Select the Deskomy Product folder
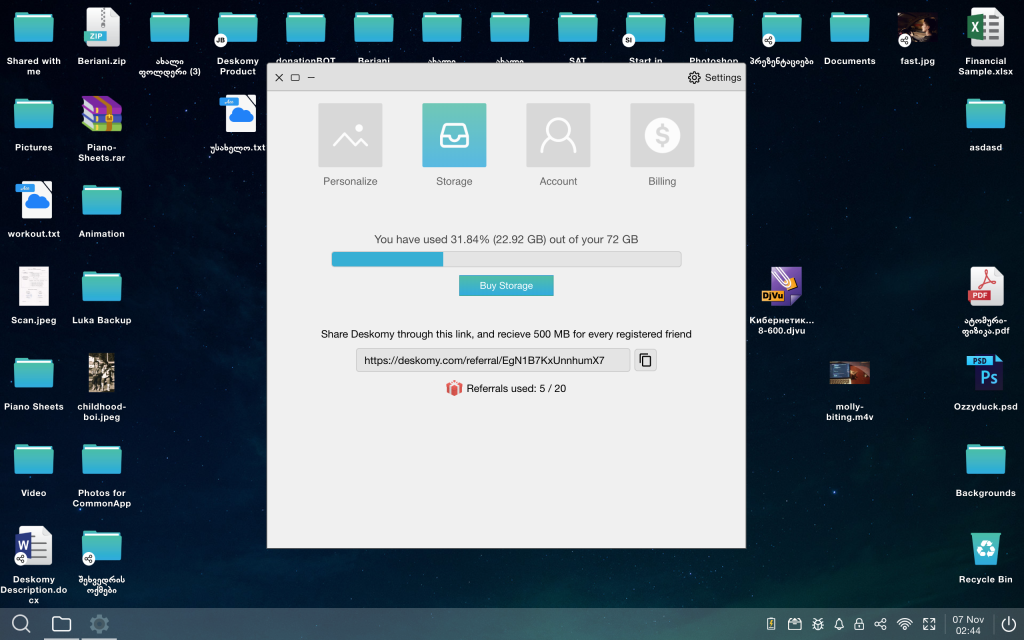This screenshot has width=1024, height=640. 238,43
